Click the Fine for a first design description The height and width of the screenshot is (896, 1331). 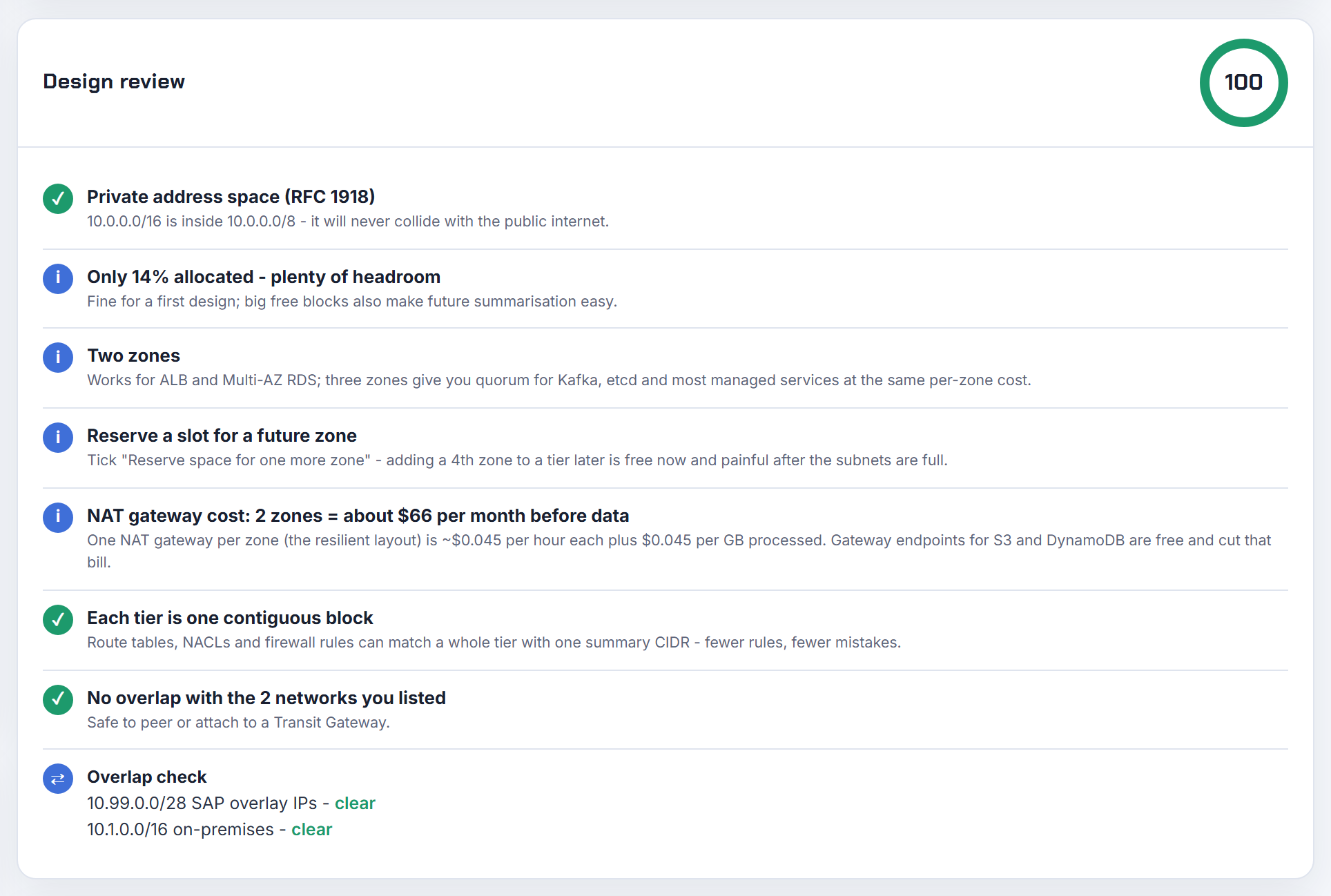pos(352,302)
